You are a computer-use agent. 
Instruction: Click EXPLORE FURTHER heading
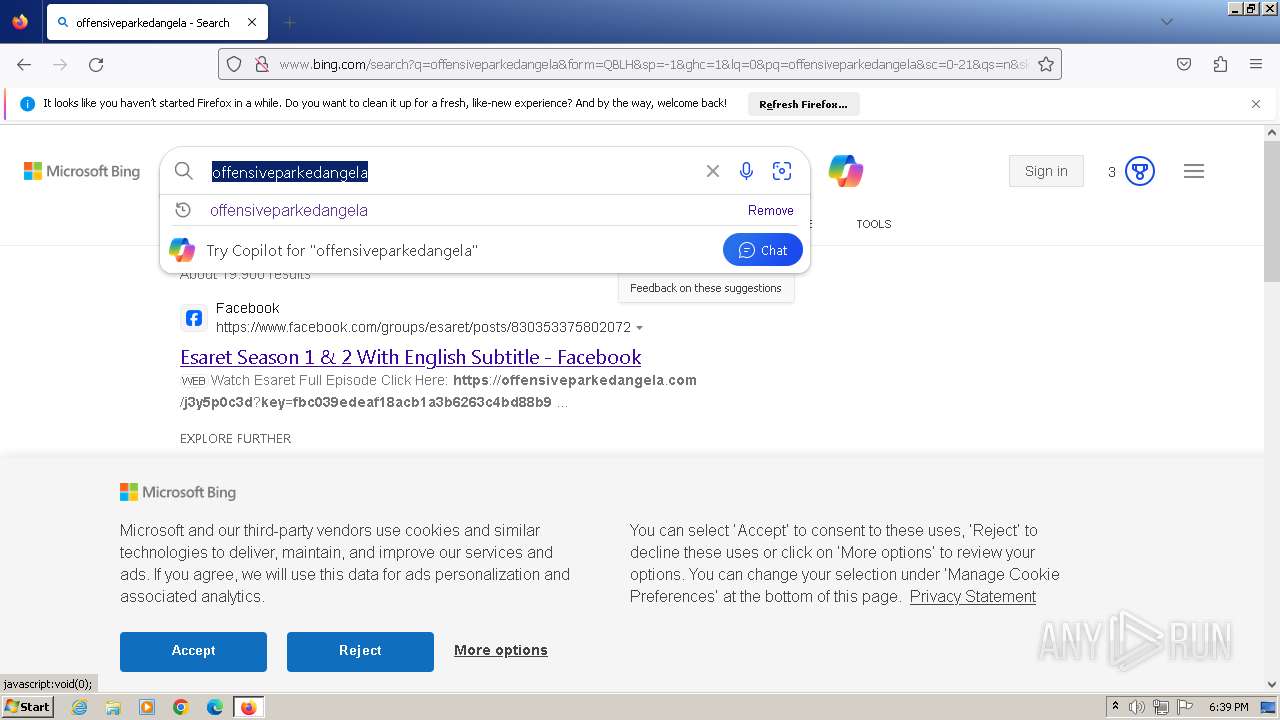click(236, 438)
